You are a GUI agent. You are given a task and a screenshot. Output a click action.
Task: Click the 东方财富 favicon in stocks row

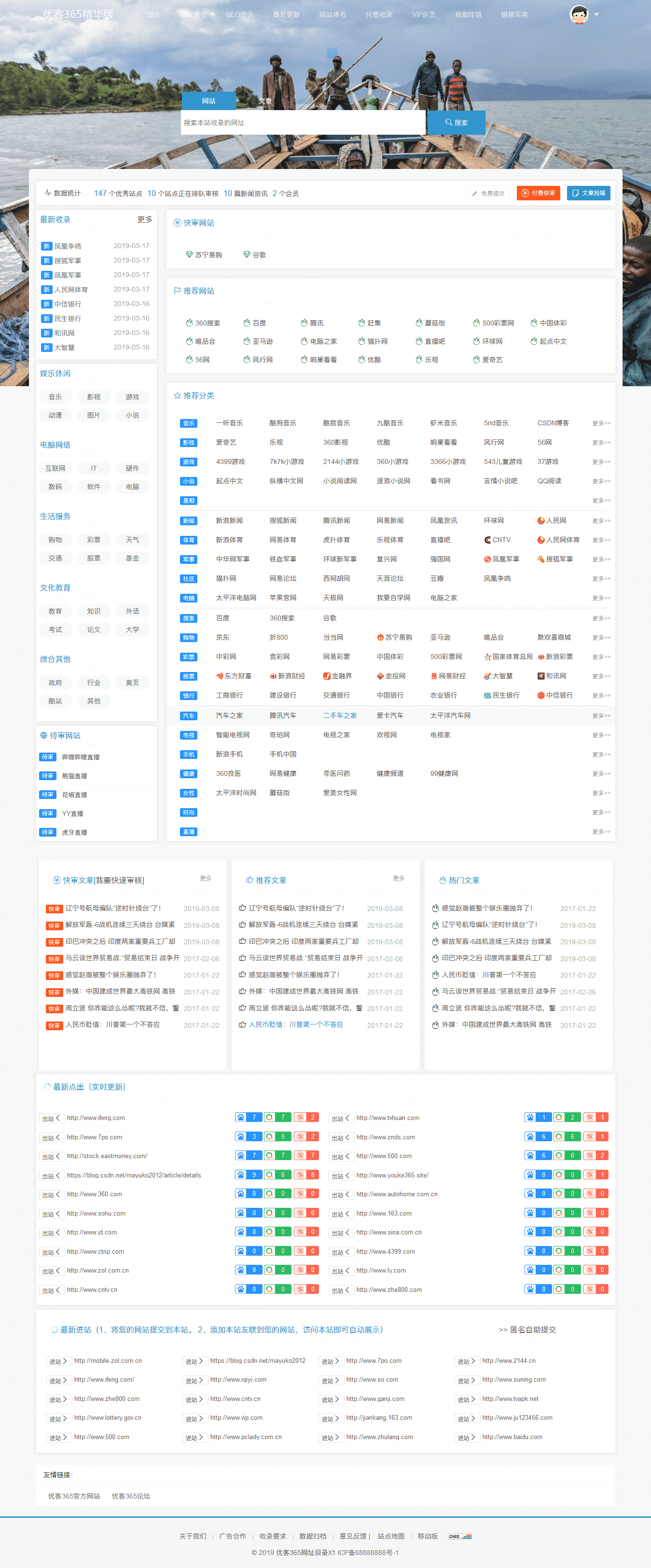pyautogui.click(x=220, y=676)
